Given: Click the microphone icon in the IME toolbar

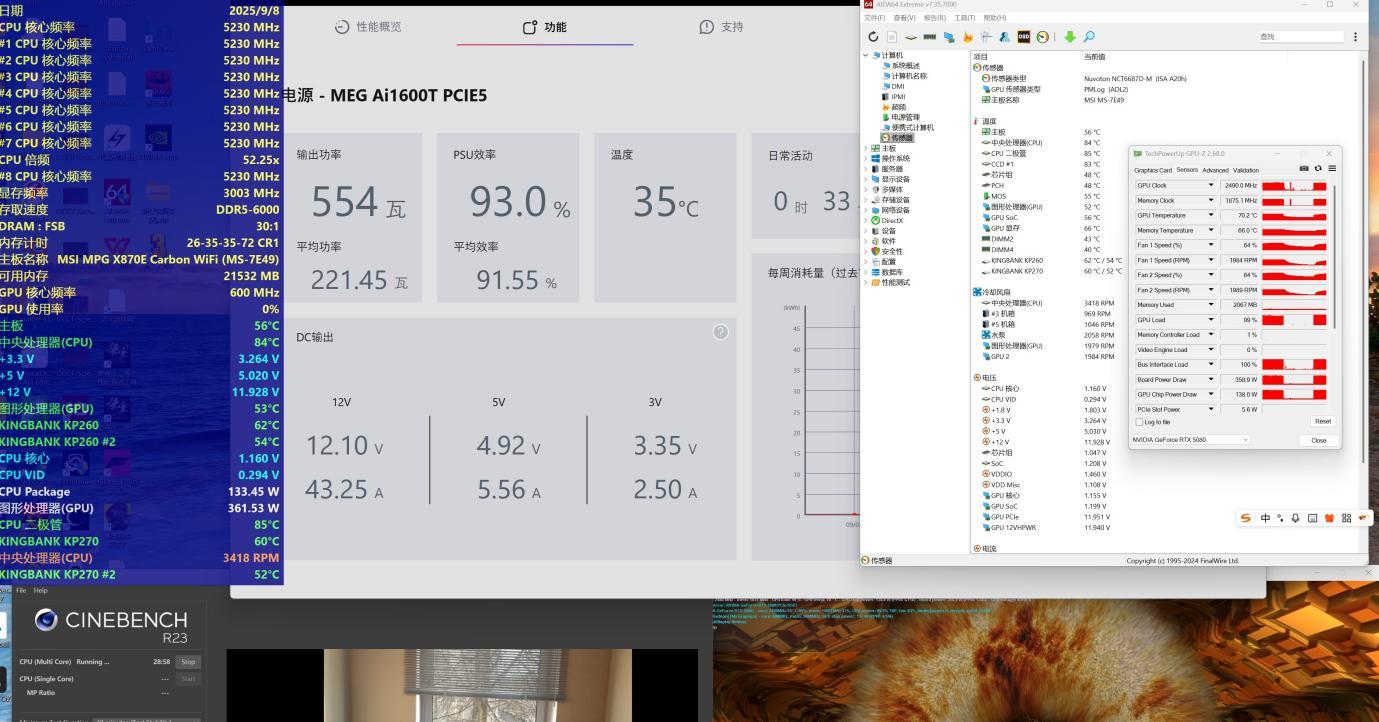Looking at the screenshot, I should coord(1295,518).
